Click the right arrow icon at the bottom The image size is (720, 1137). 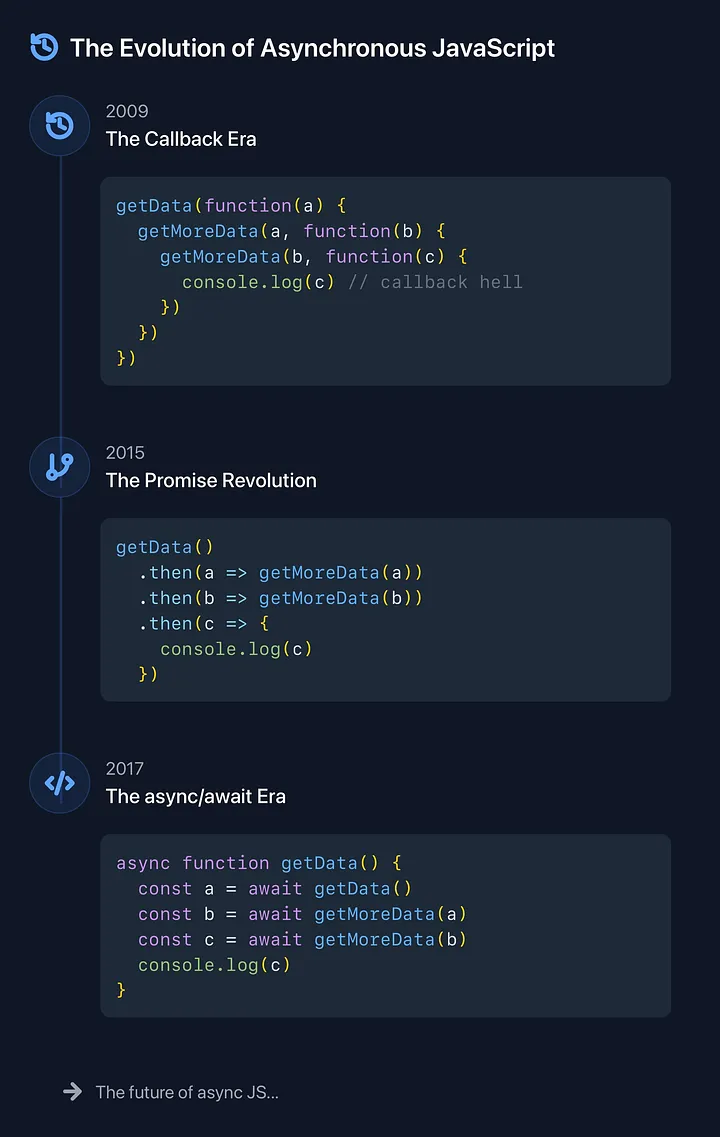(73, 1091)
